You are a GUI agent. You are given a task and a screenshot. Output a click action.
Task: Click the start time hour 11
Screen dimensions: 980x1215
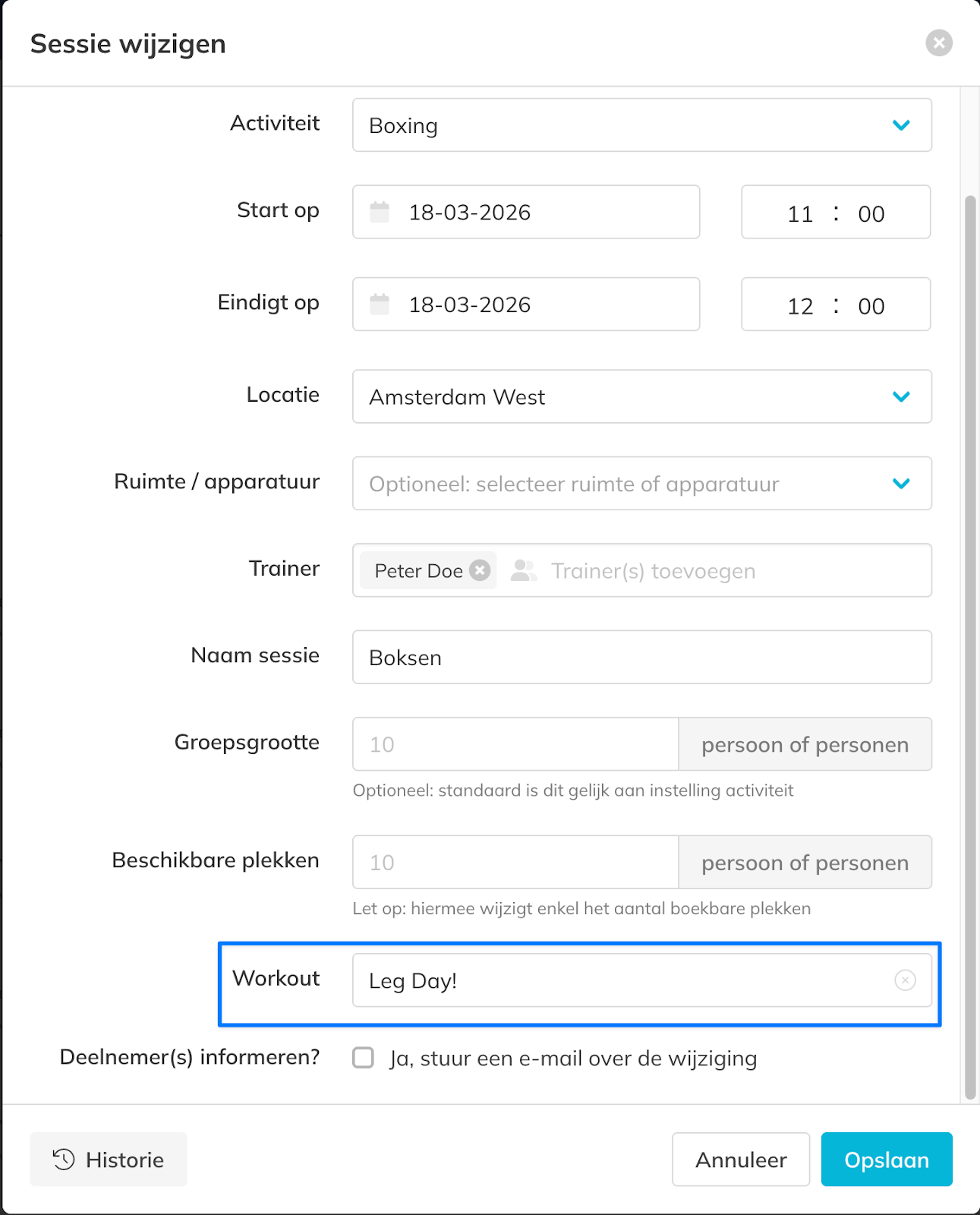coord(800,213)
